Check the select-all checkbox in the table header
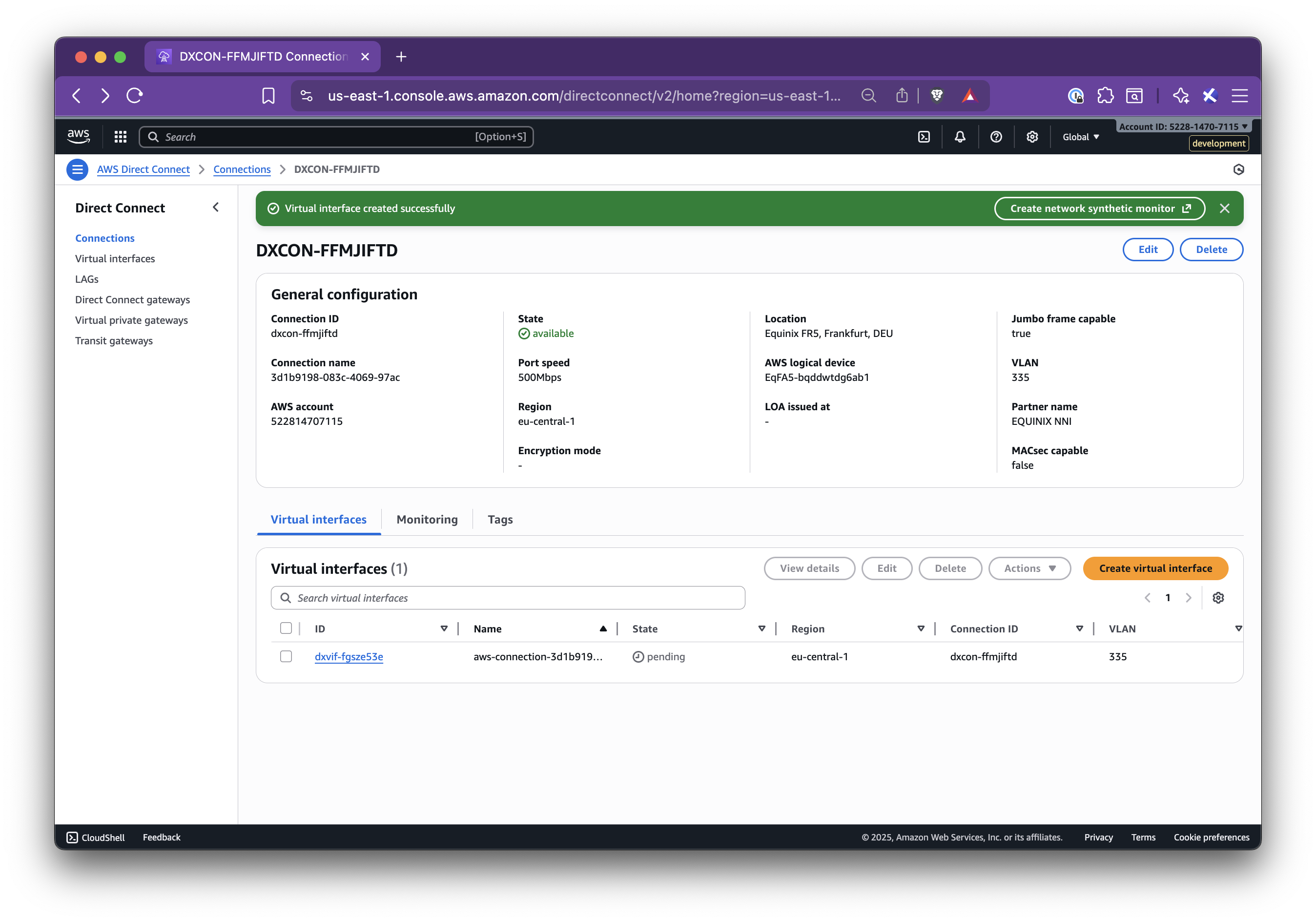The image size is (1316, 922). pos(286,628)
